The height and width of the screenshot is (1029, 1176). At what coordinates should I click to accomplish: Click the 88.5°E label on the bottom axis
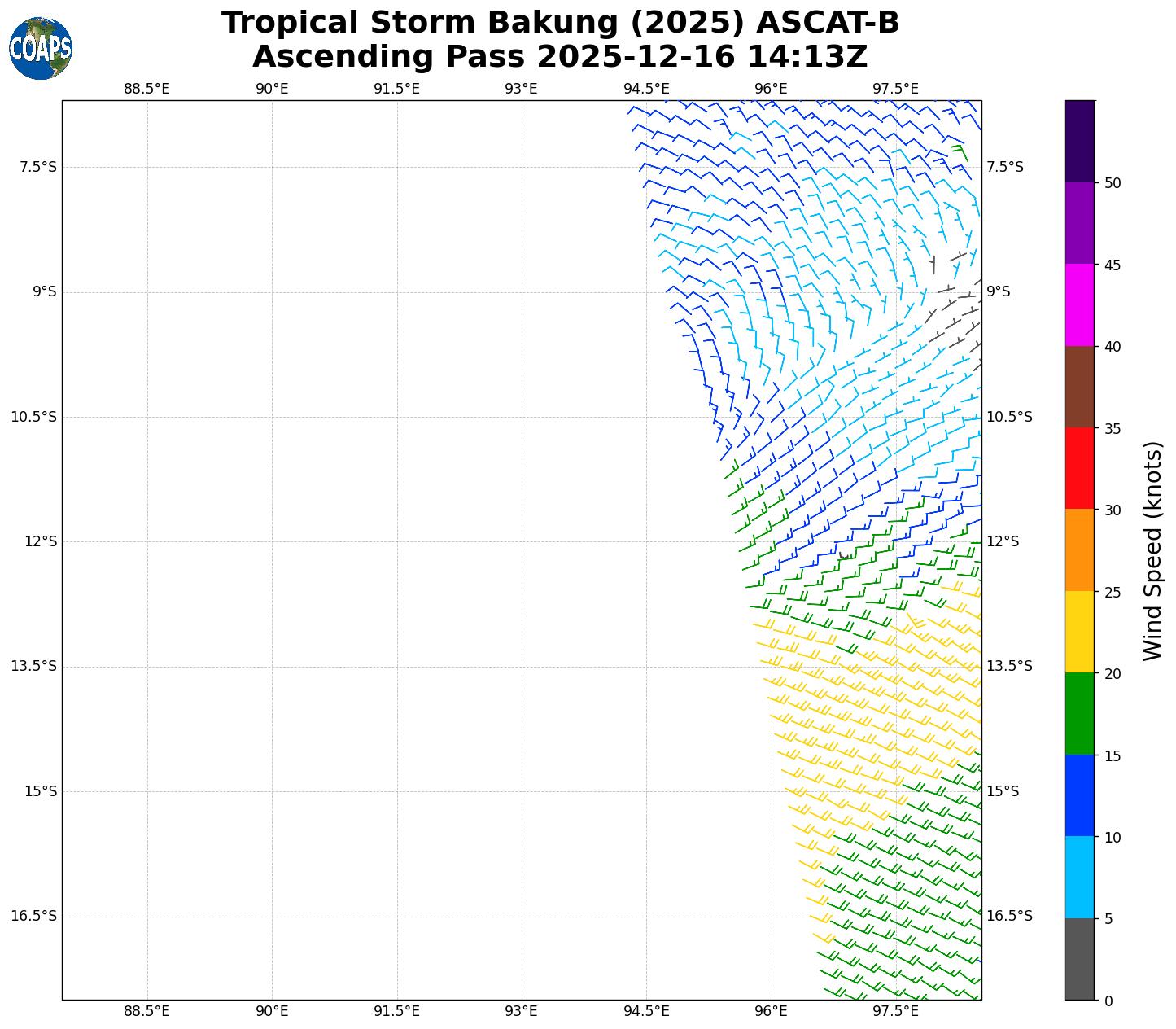pos(147,1011)
